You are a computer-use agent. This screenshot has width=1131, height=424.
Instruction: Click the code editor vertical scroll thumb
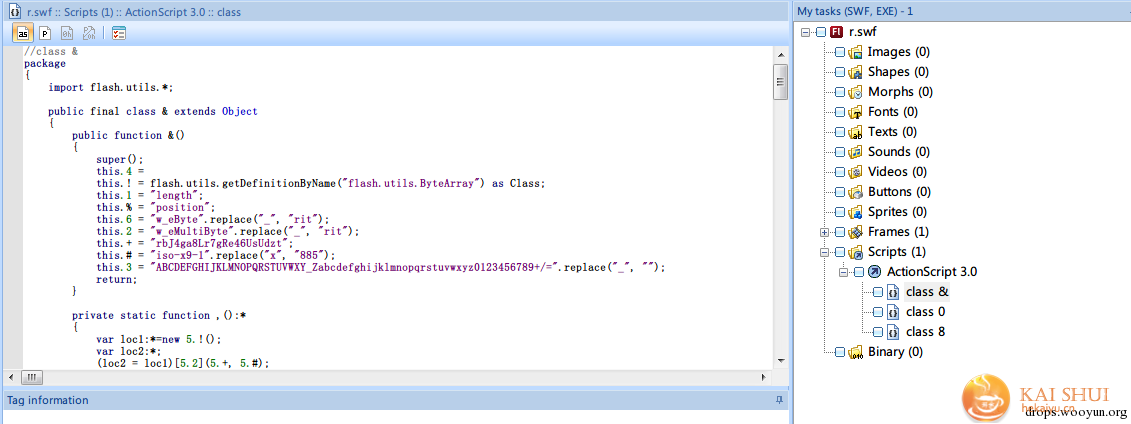tap(779, 81)
